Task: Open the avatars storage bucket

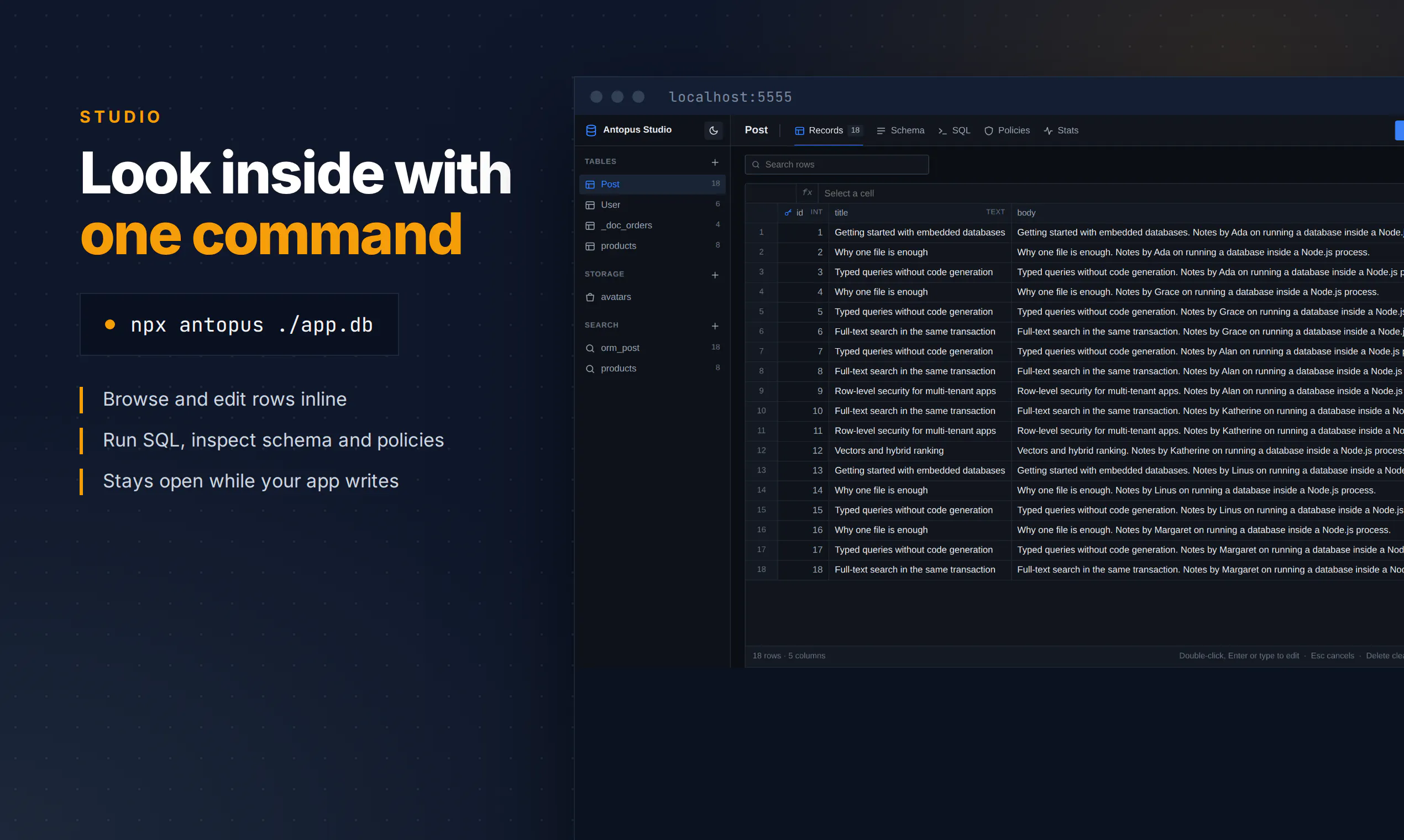Action: pos(652,297)
